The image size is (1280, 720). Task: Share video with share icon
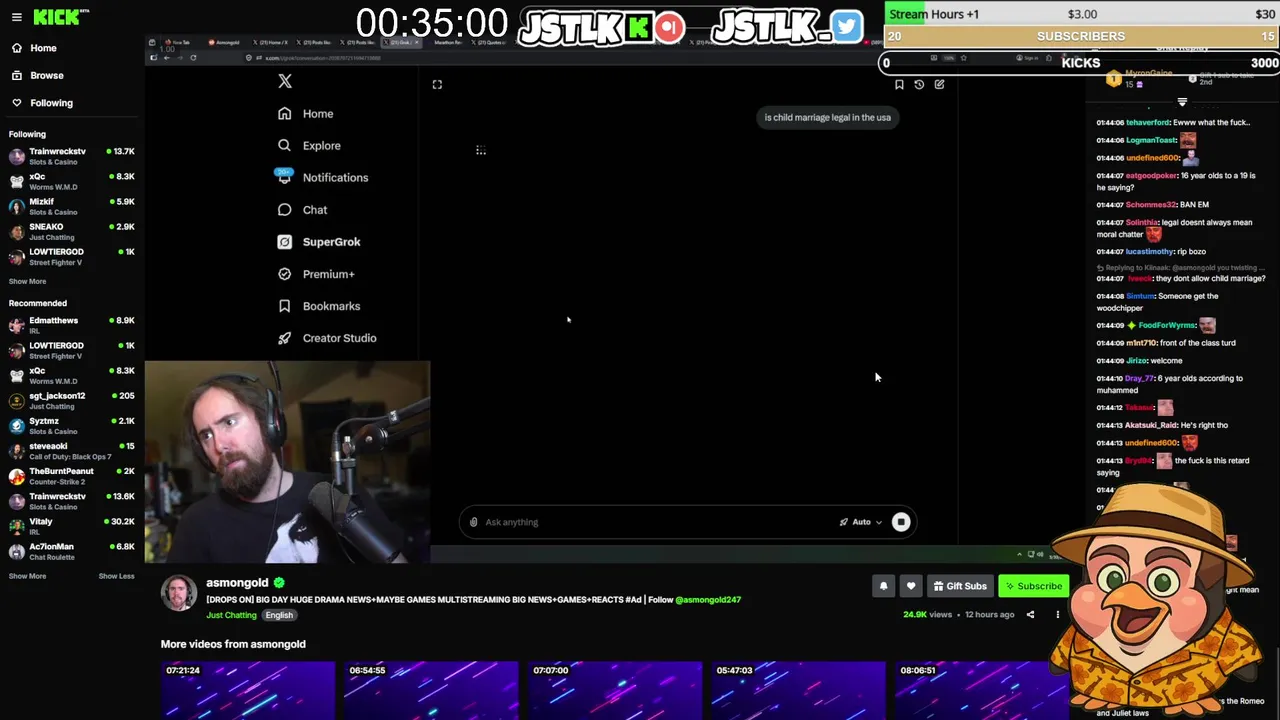(x=1030, y=615)
